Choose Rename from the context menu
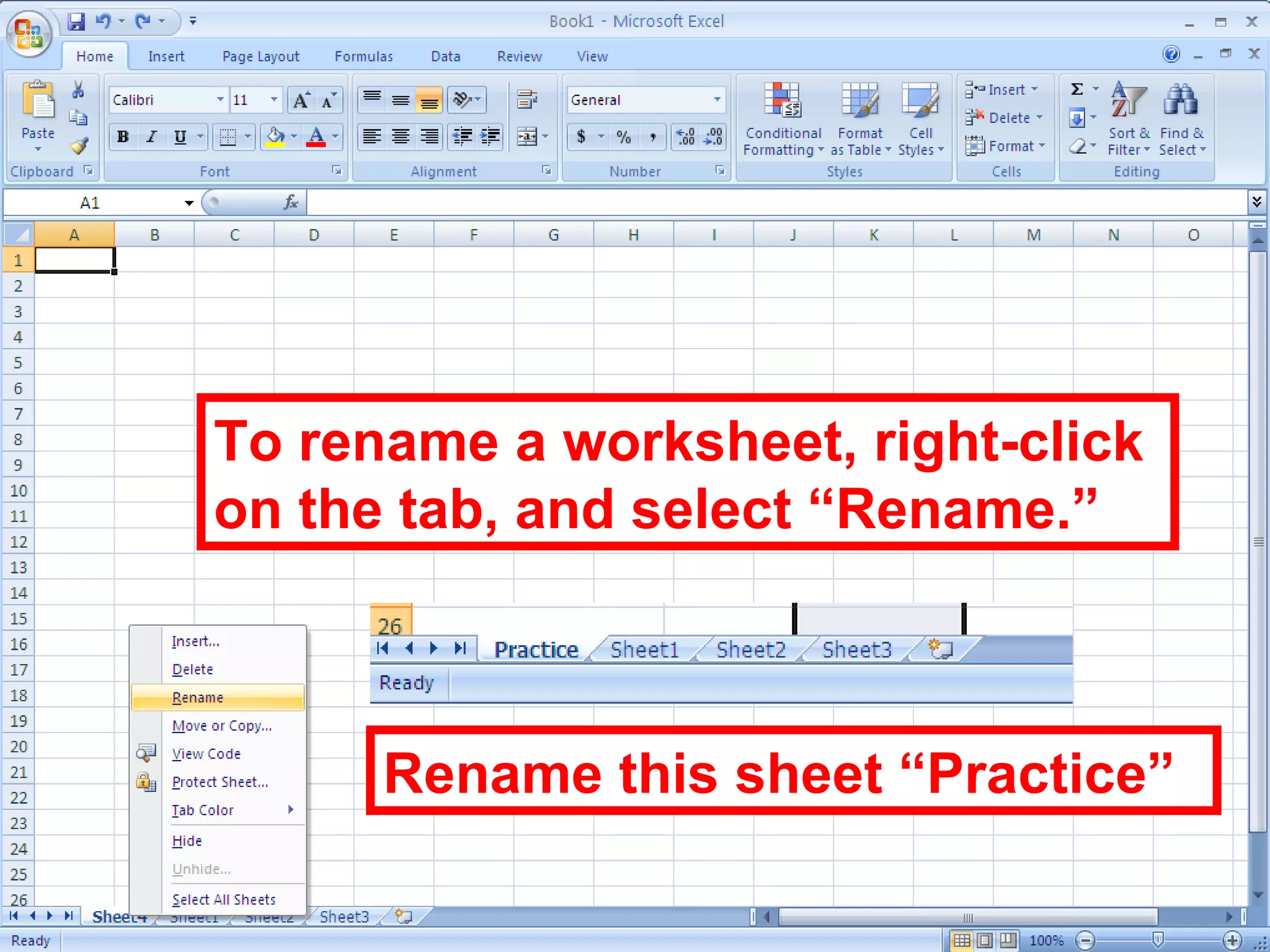Viewport: 1270px width, 952px height. (x=218, y=697)
